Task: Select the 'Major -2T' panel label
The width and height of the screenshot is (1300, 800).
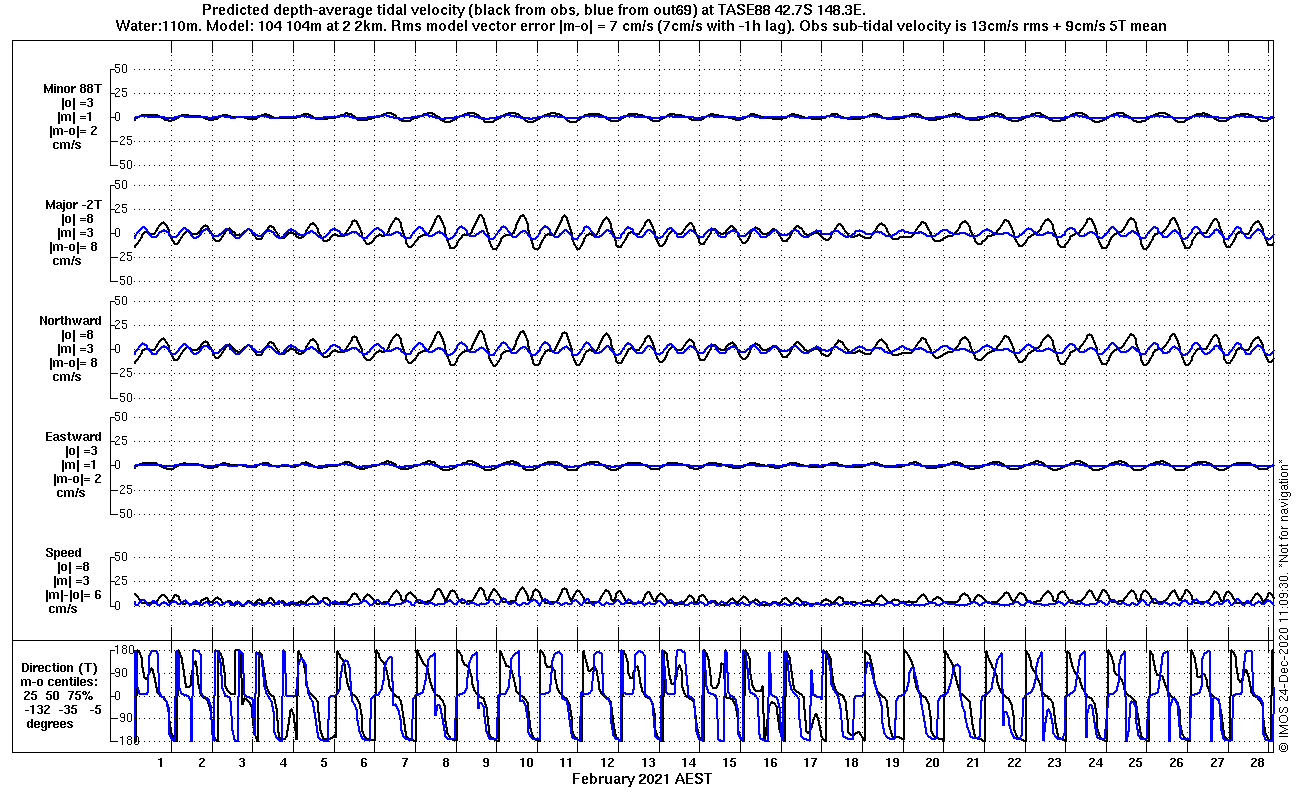Action: pos(72,205)
